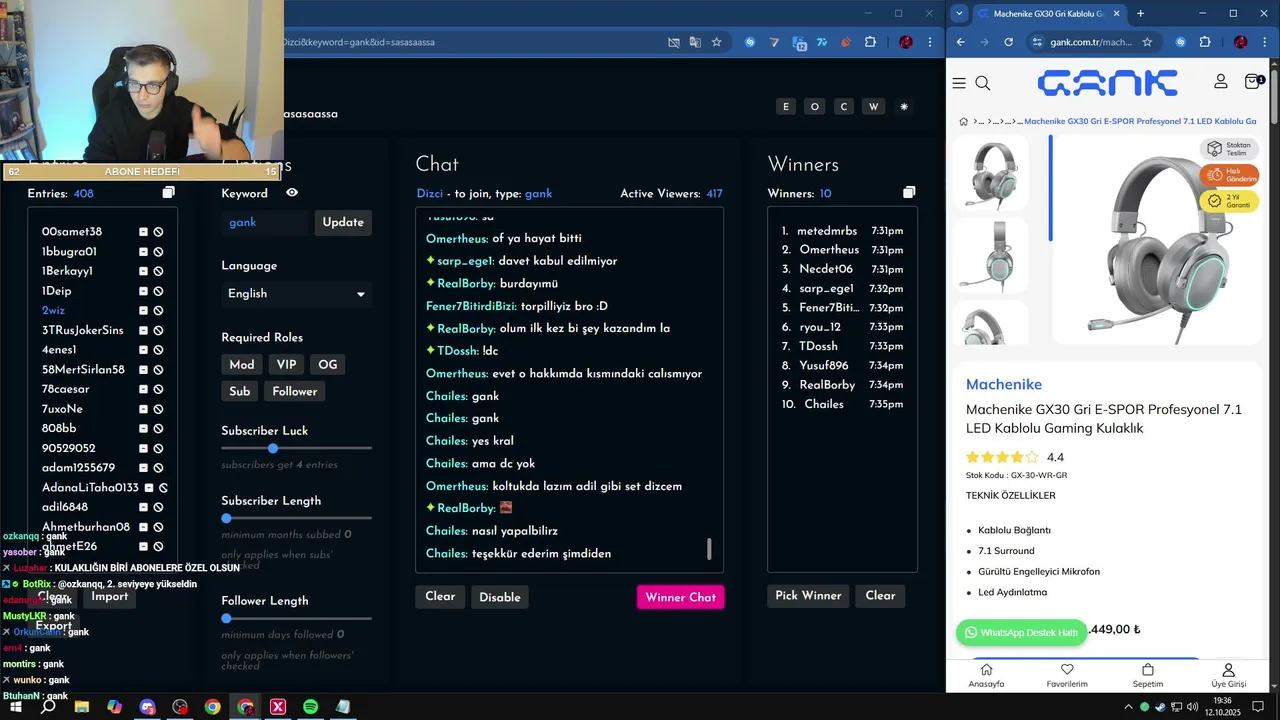The height and width of the screenshot is (720, 1280).
Task: Ban entrant 2wiz with the block icon
Action: click(x=158, y=311)
